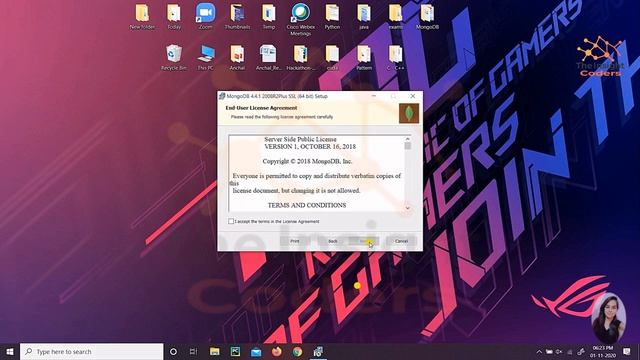This screenshot has height=360, width=640.
Task: Click the license scrollbar thumb
Action: tap(407, 146)
